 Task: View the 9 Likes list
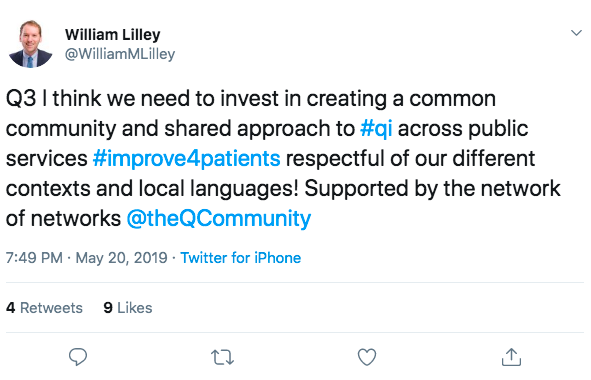pyautogui.click(x=128, y=308)
